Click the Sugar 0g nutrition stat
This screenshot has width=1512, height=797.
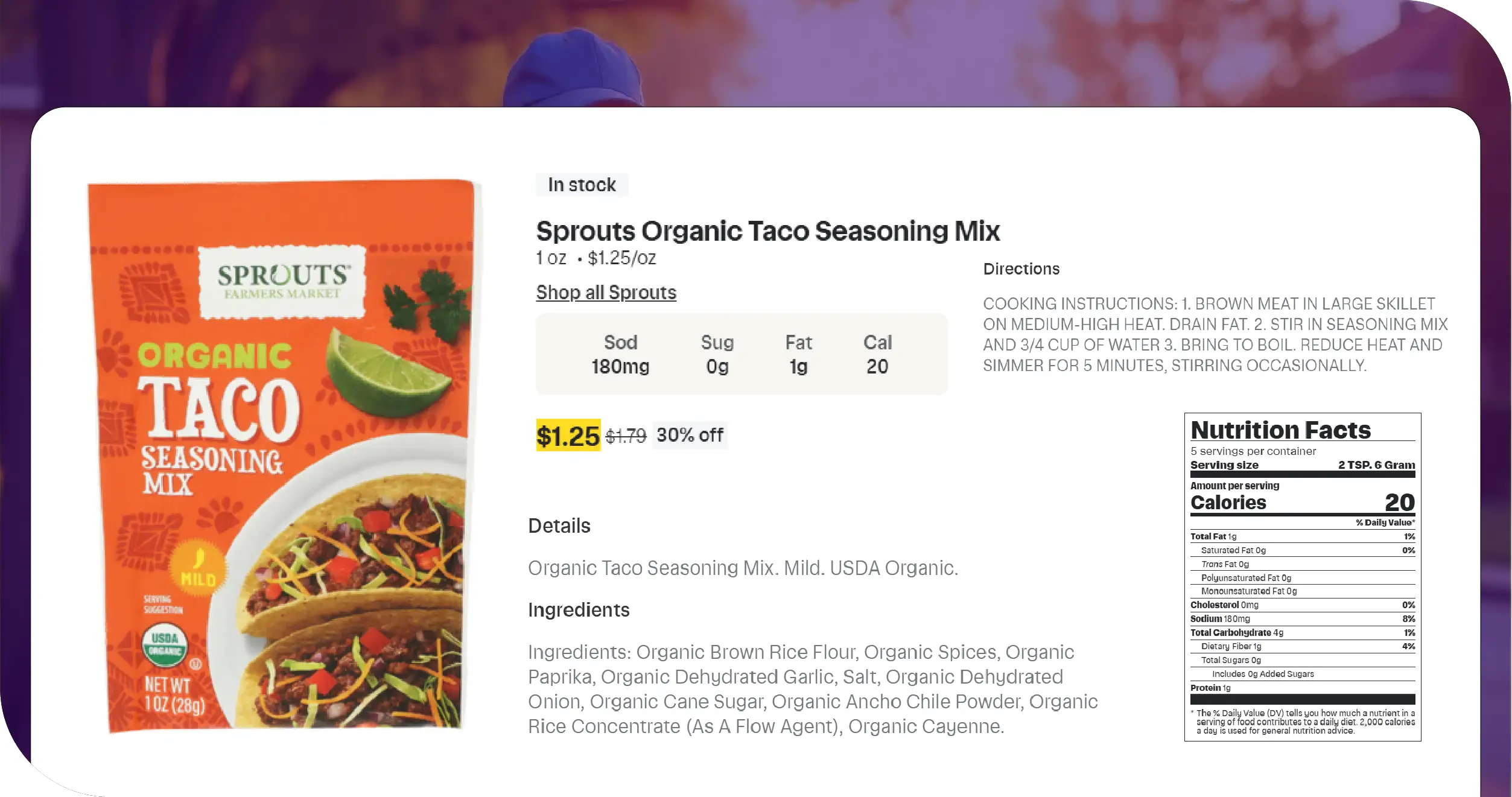[x=717, y=354]
